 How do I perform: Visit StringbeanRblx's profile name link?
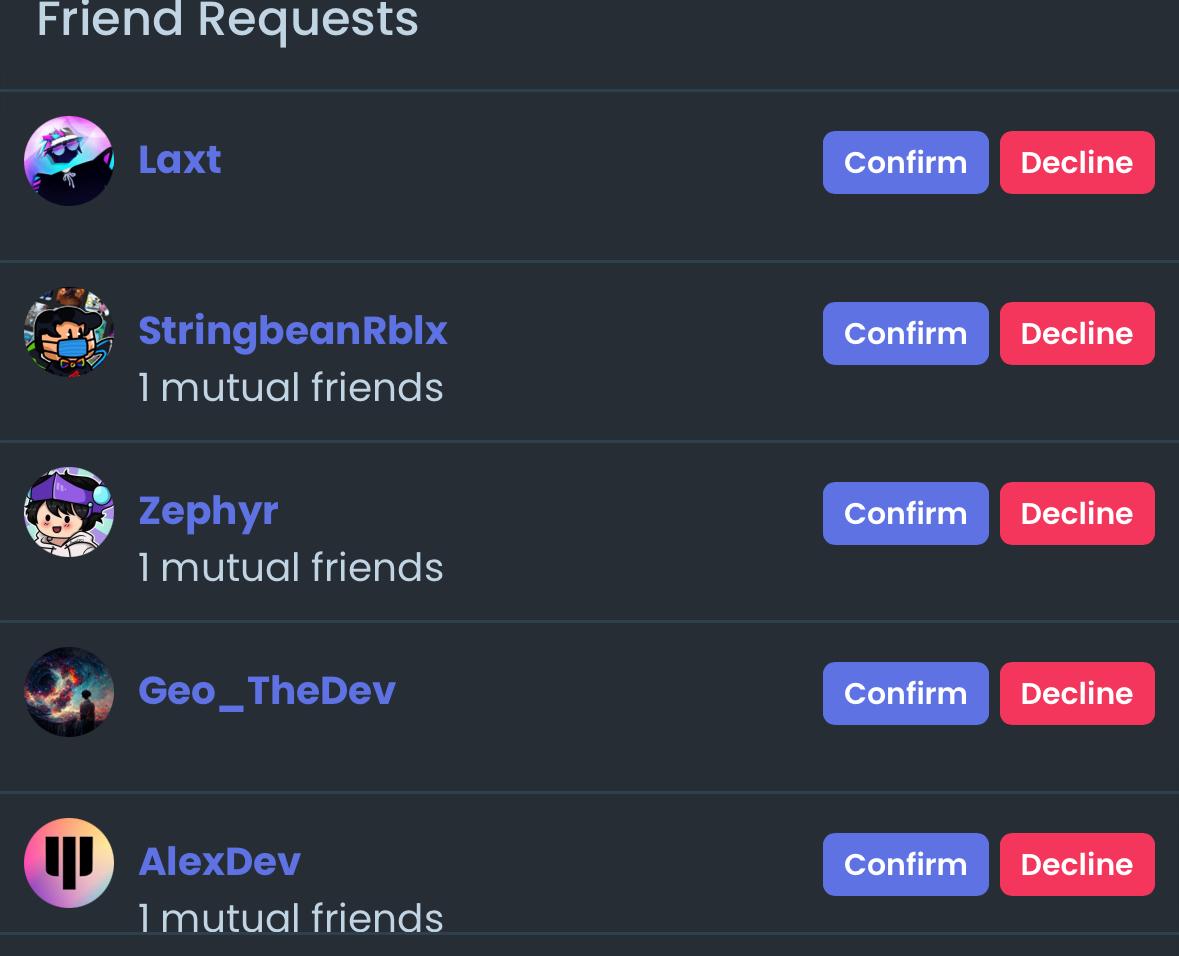pyautogui.click(x=293, y=331)
